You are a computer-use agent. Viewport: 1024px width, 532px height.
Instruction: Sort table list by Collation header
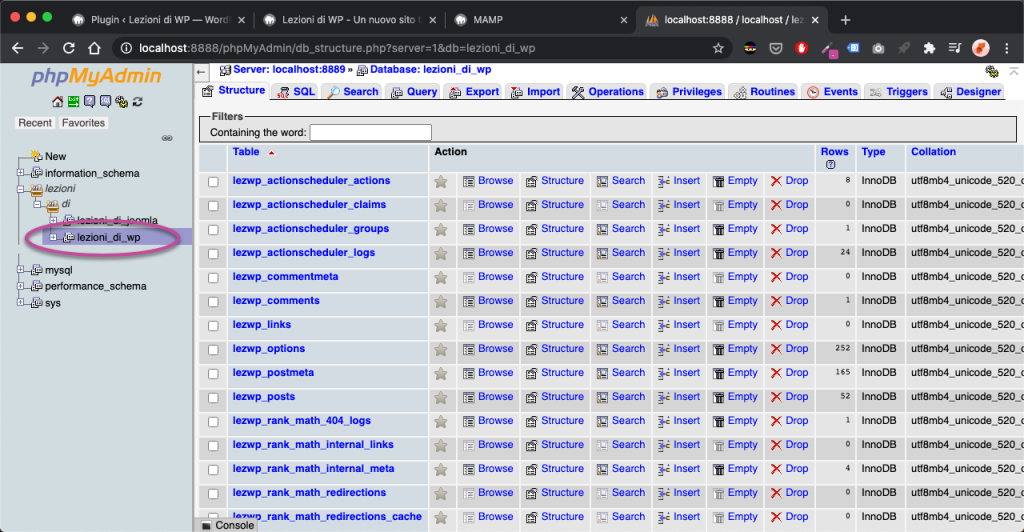pos(933,152)
